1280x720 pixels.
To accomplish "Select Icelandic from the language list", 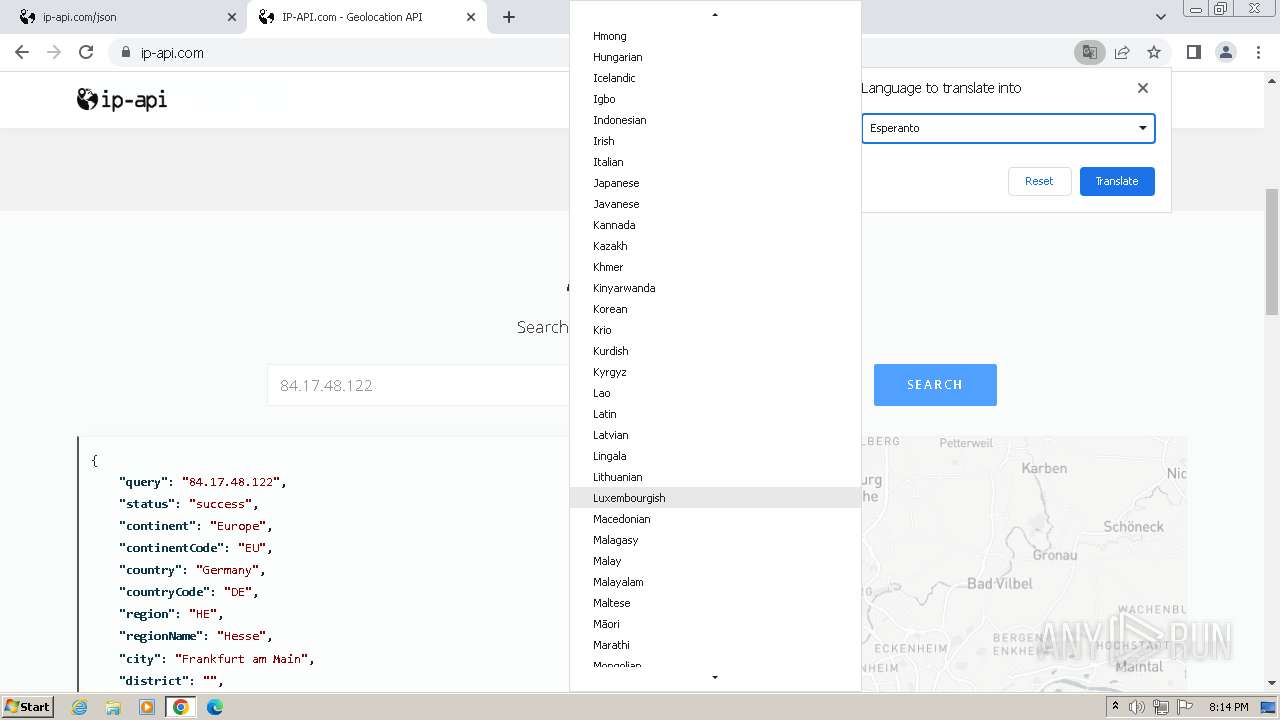I will click(x=715, y=78).
